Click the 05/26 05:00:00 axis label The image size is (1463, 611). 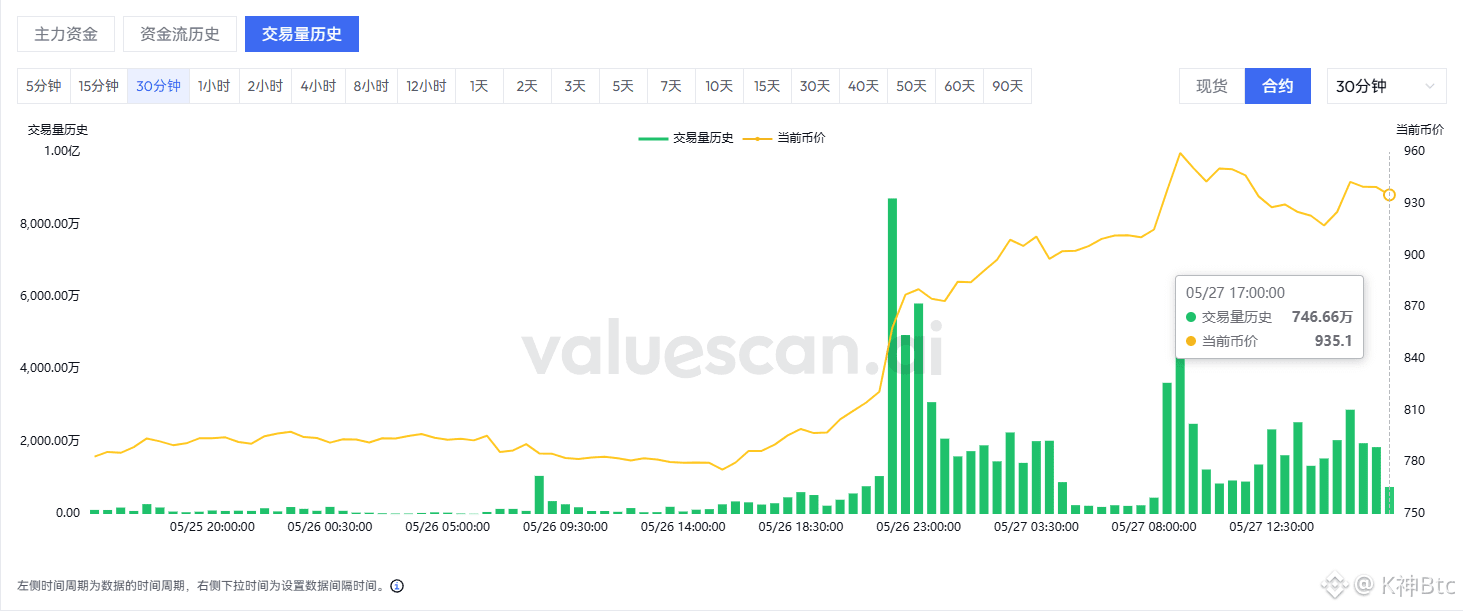tap(448, 526)
